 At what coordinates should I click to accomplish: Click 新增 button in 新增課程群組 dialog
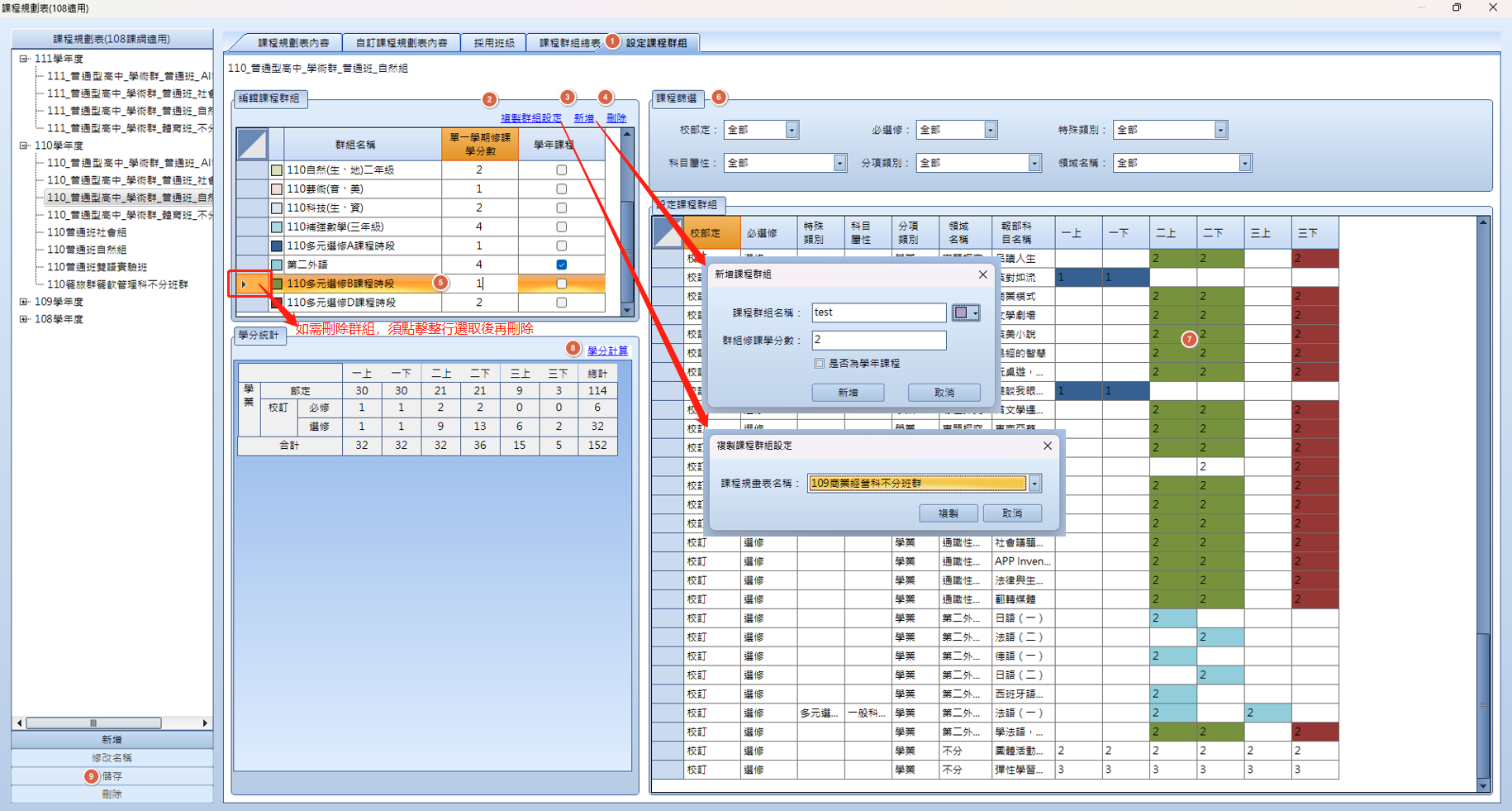(x=848, y=393)
